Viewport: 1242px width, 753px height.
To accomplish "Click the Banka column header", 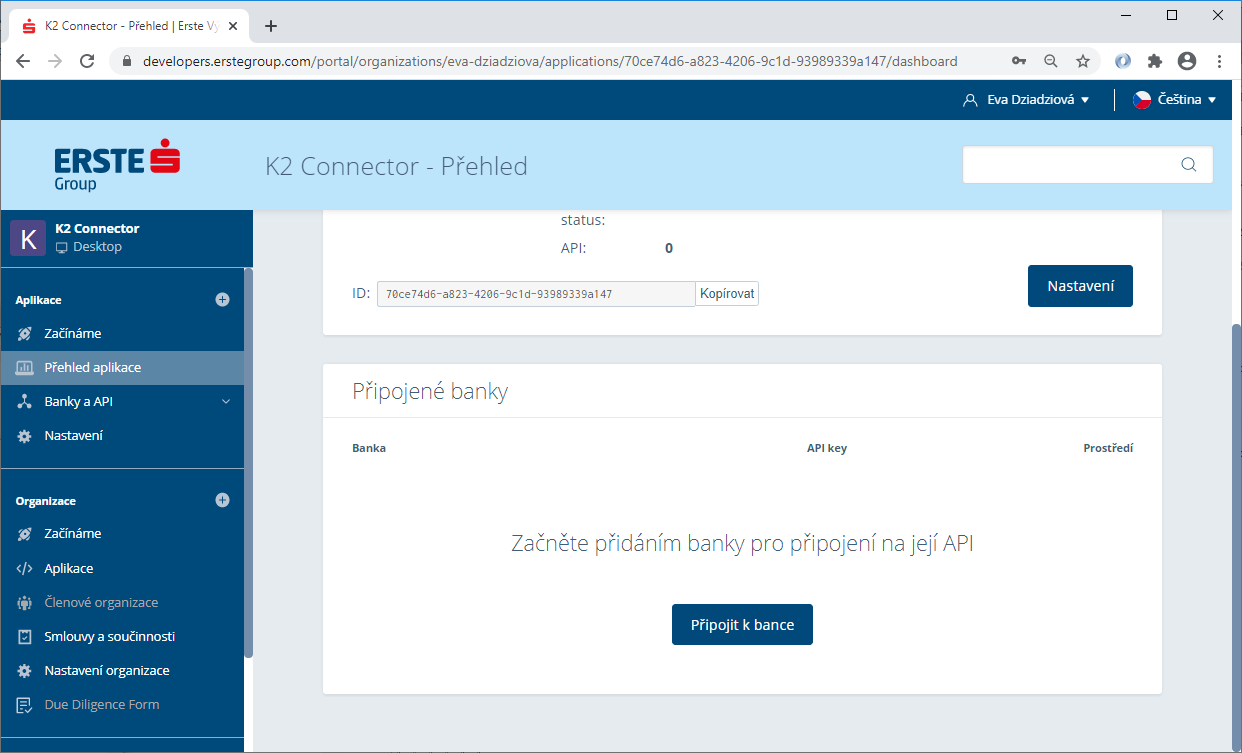I will (x=369, y=448).
